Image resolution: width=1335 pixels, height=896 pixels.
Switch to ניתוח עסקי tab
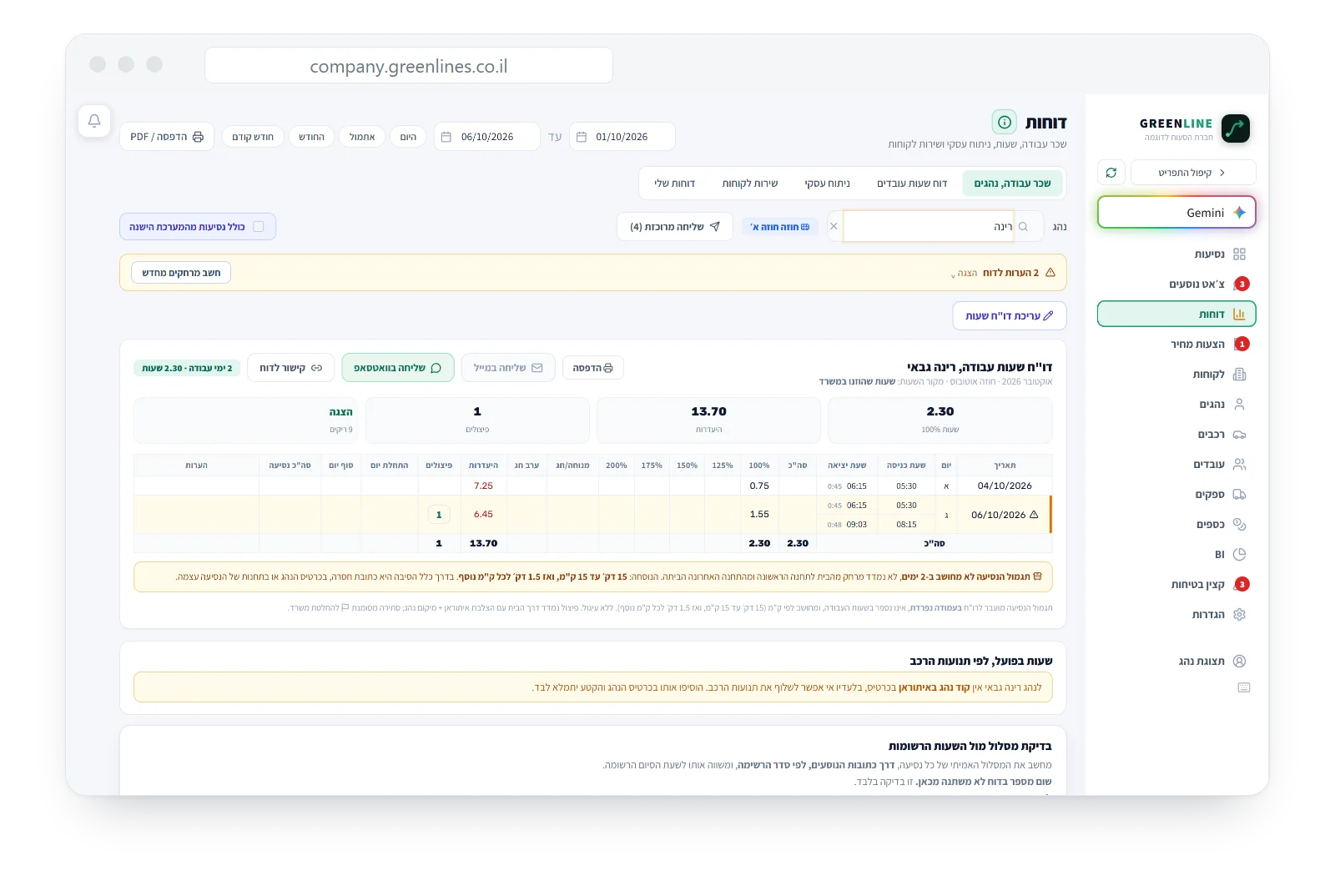click(827, 184)
